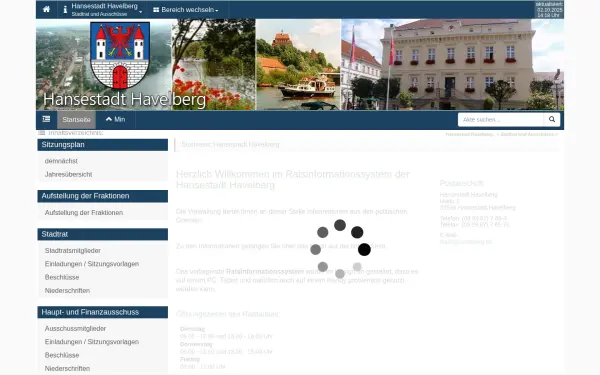600x375 pixels.
Task: Open Finanzausschuss Niederschriften link
Action: coord(67,369)
